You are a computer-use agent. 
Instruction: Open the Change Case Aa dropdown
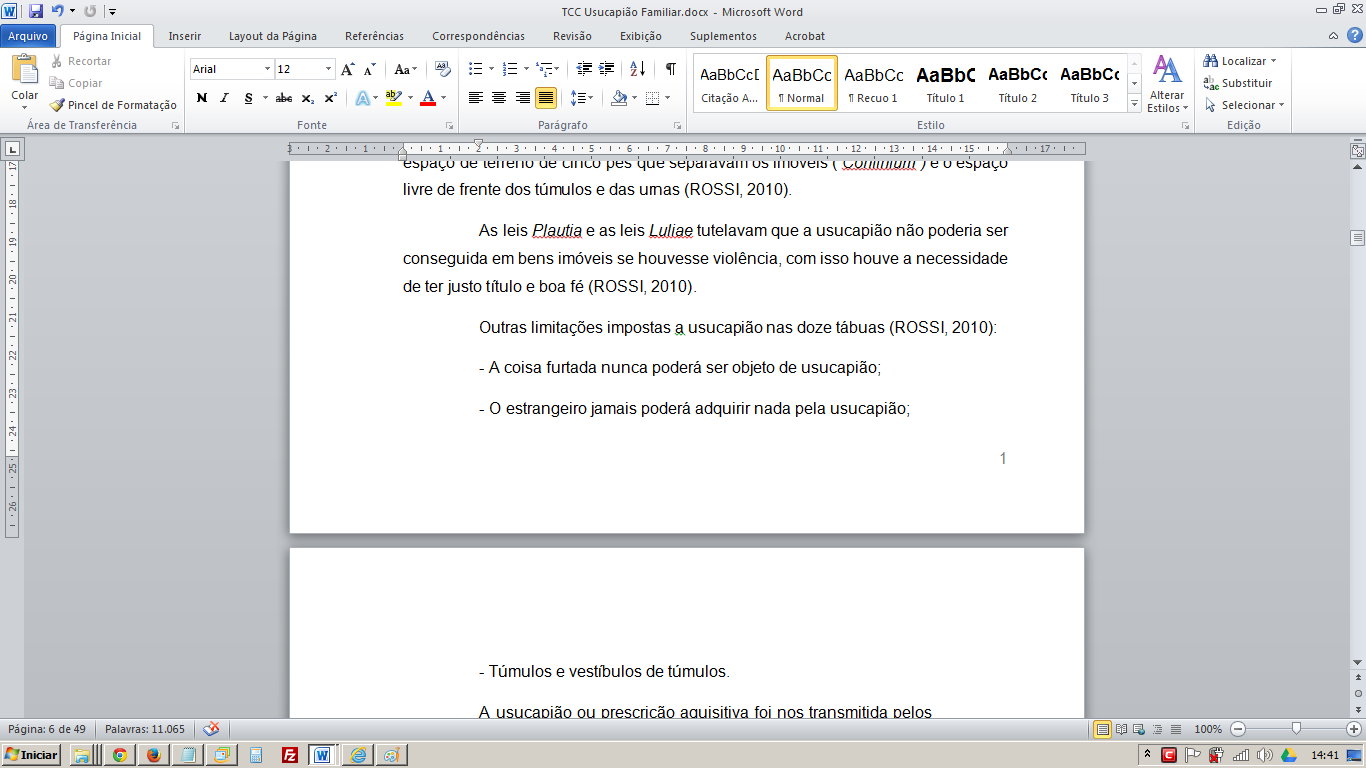click(x=405, y=69)
